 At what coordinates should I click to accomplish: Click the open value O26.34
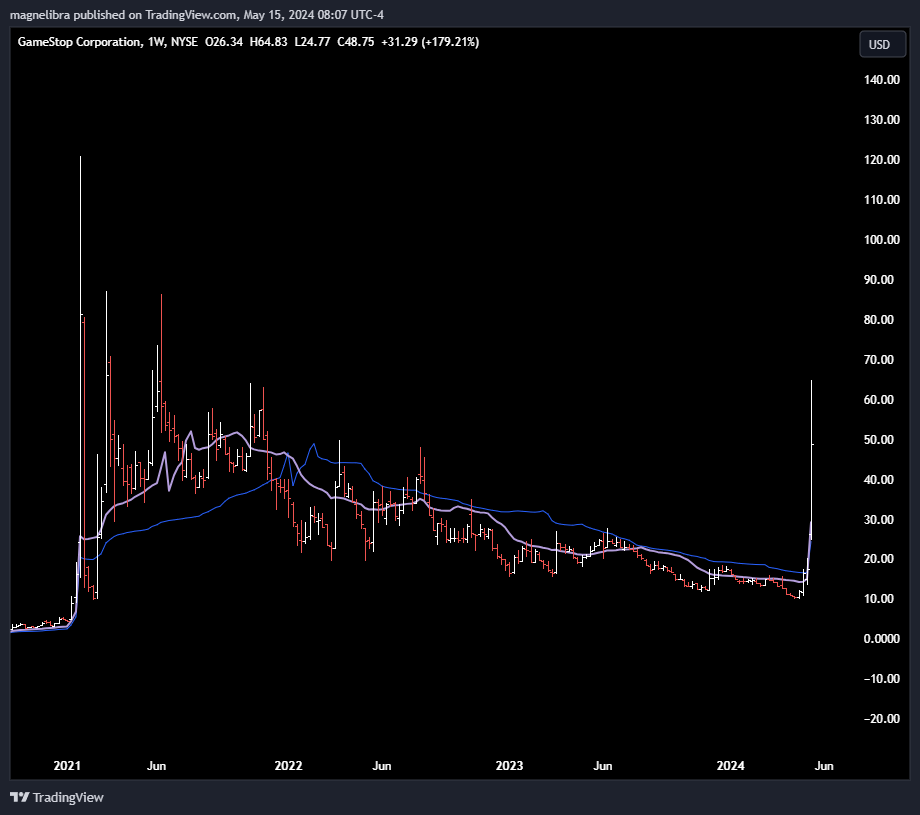224,42
